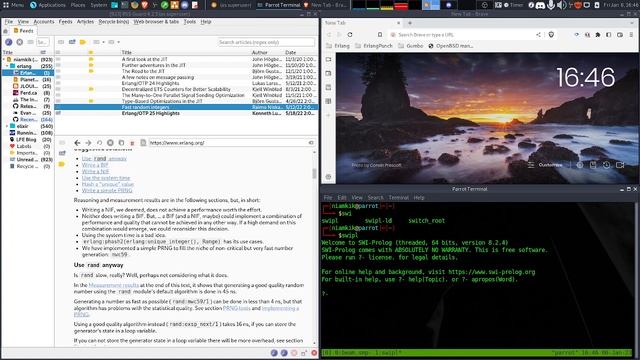Screen dimensions: 640x360
Task: Open Brave extensions puzzle icon
Action: (x=598, y=35)
